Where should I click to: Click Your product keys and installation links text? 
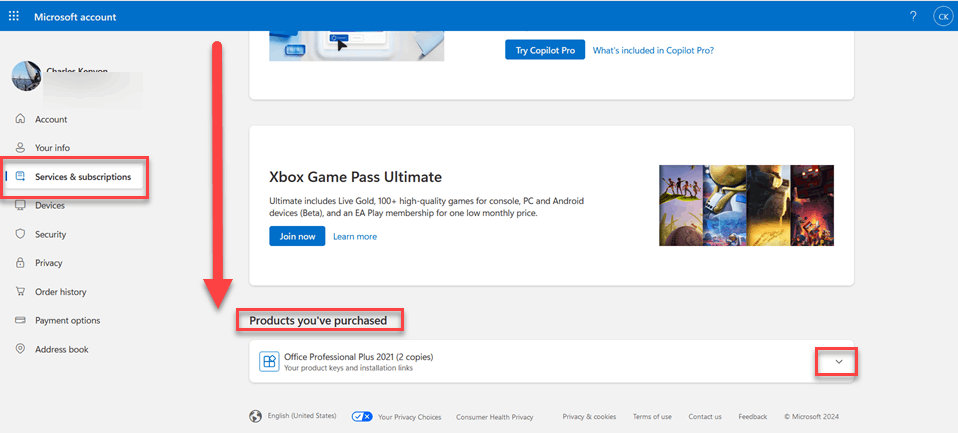[348, 368]
